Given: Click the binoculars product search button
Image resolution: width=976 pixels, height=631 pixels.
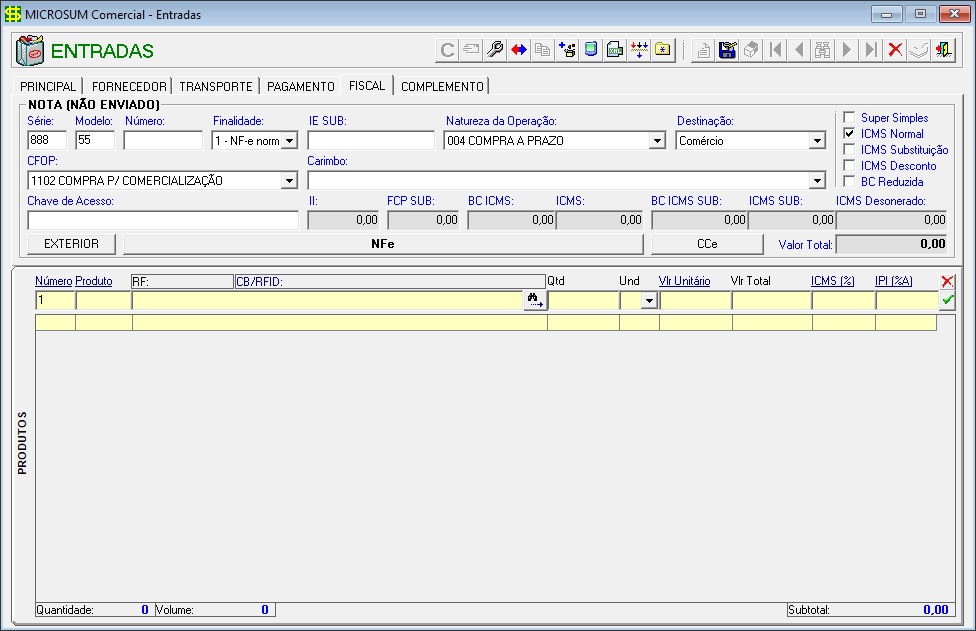Looking at the screenshot, I should 535,300.
